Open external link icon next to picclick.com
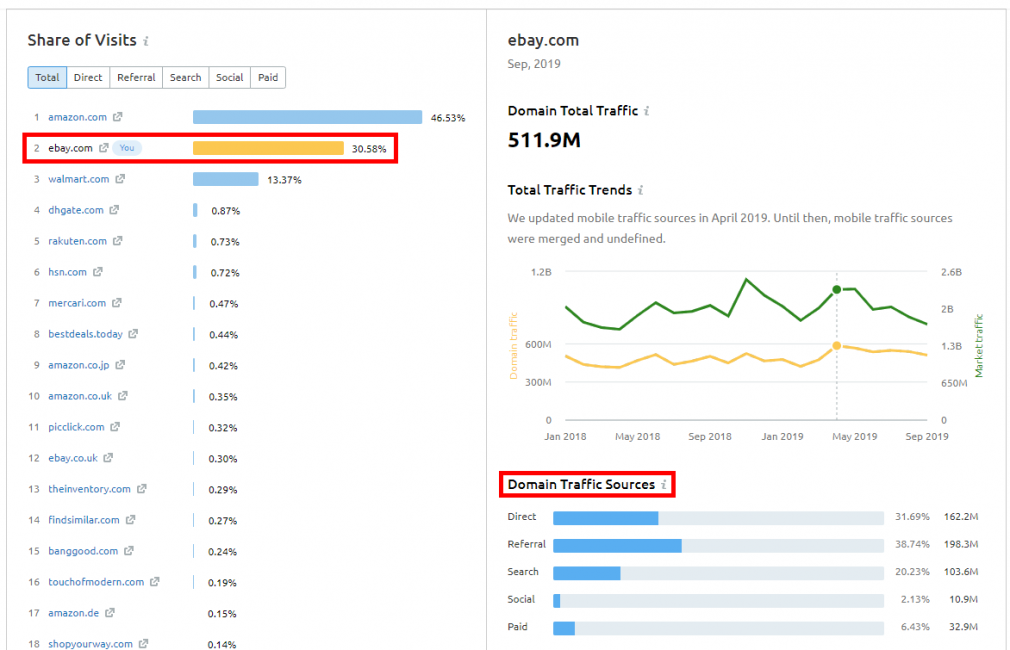 115,426
